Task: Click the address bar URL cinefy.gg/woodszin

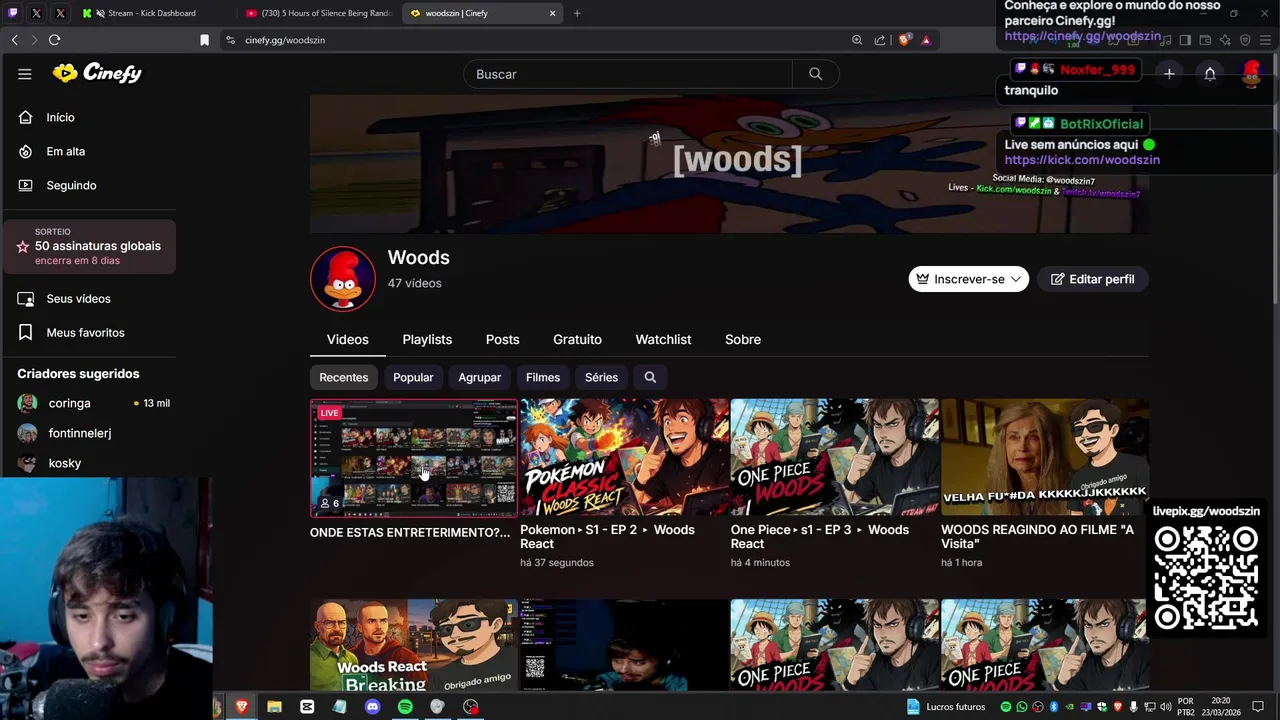Action: pyautogui.click(x=285, y=40)
